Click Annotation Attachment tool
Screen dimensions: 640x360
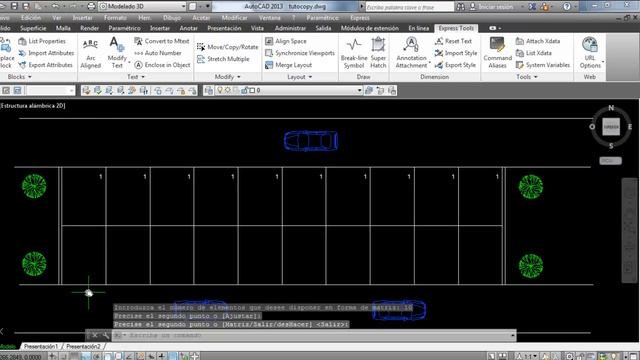[x=411, y=53]
